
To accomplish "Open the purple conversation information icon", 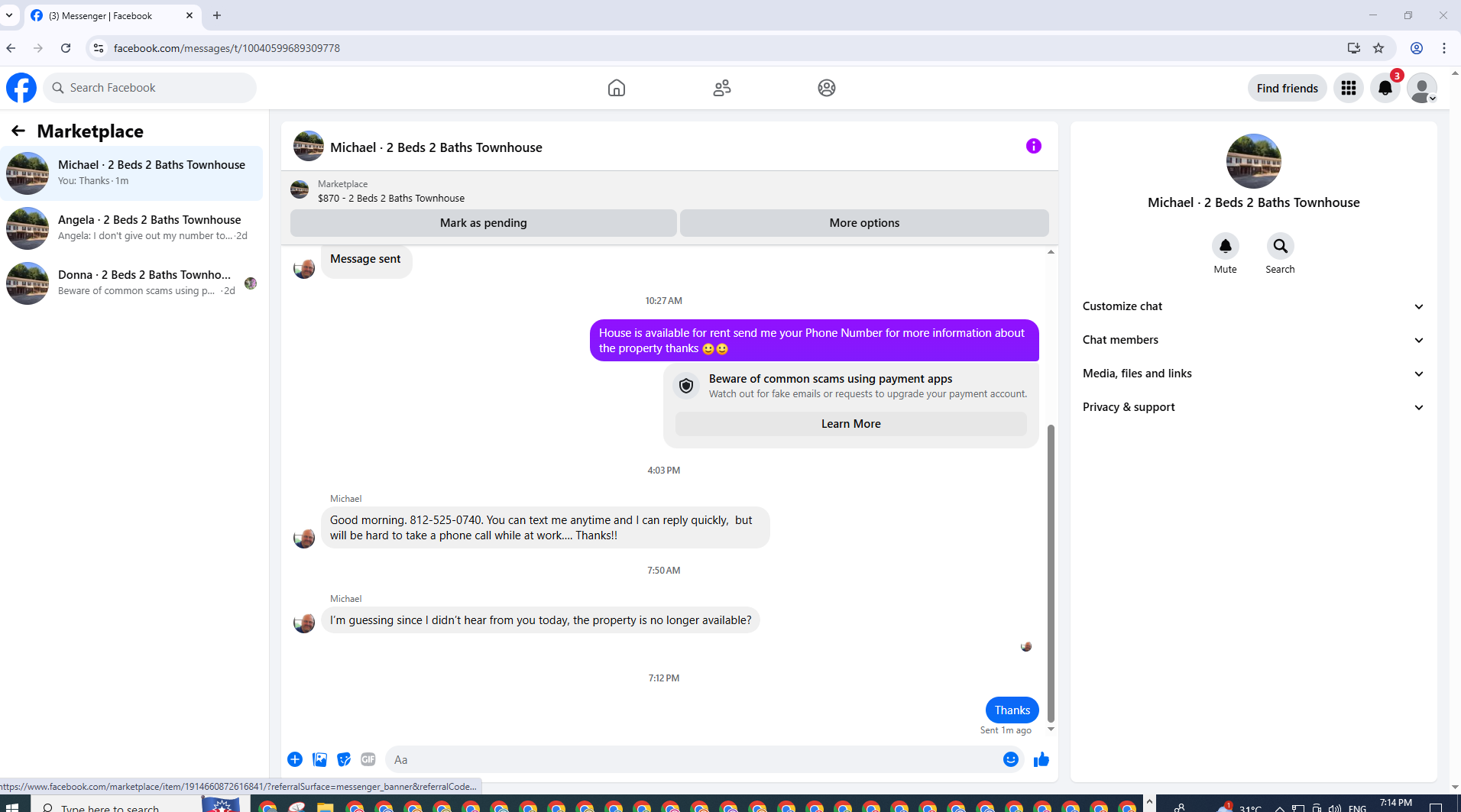I will tap(1034, 146).
